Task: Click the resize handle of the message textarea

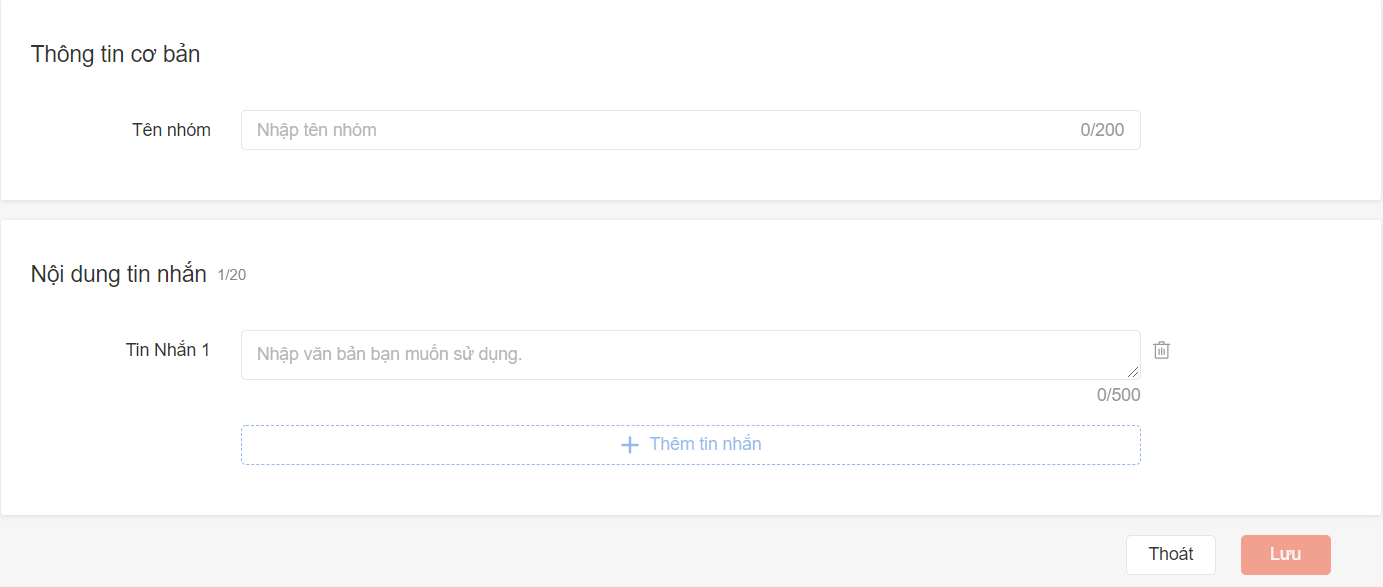Action: tap(1134, 373)
